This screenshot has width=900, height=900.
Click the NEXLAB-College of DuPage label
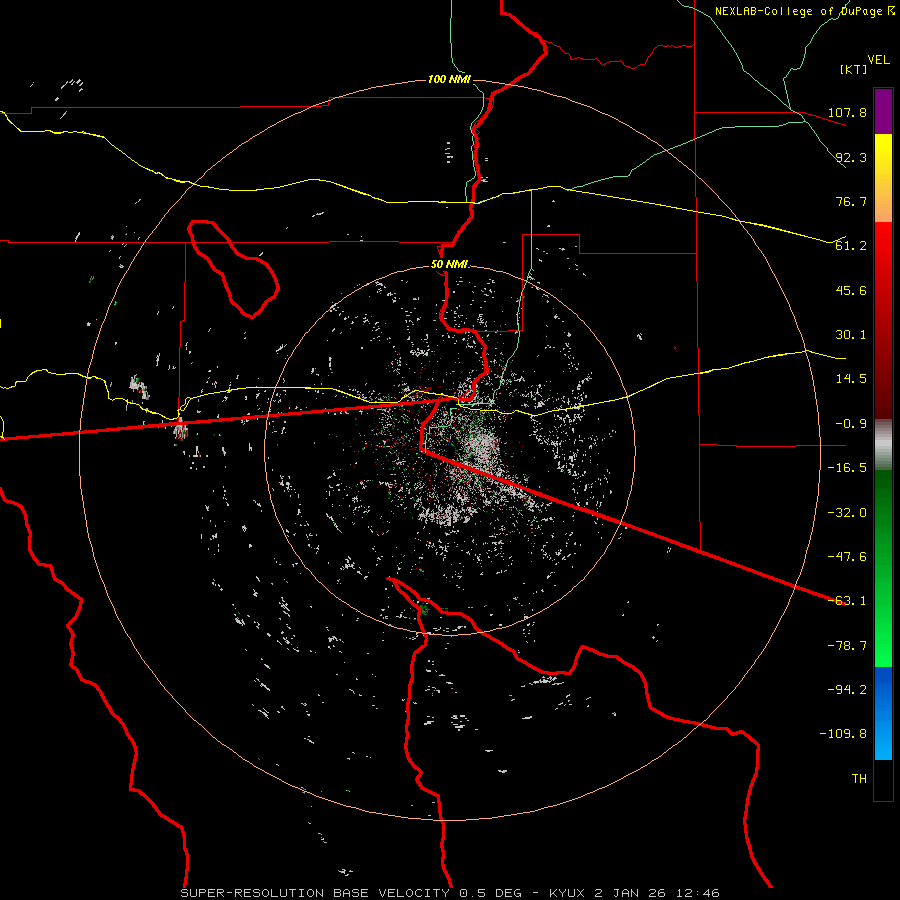(799, 11)
